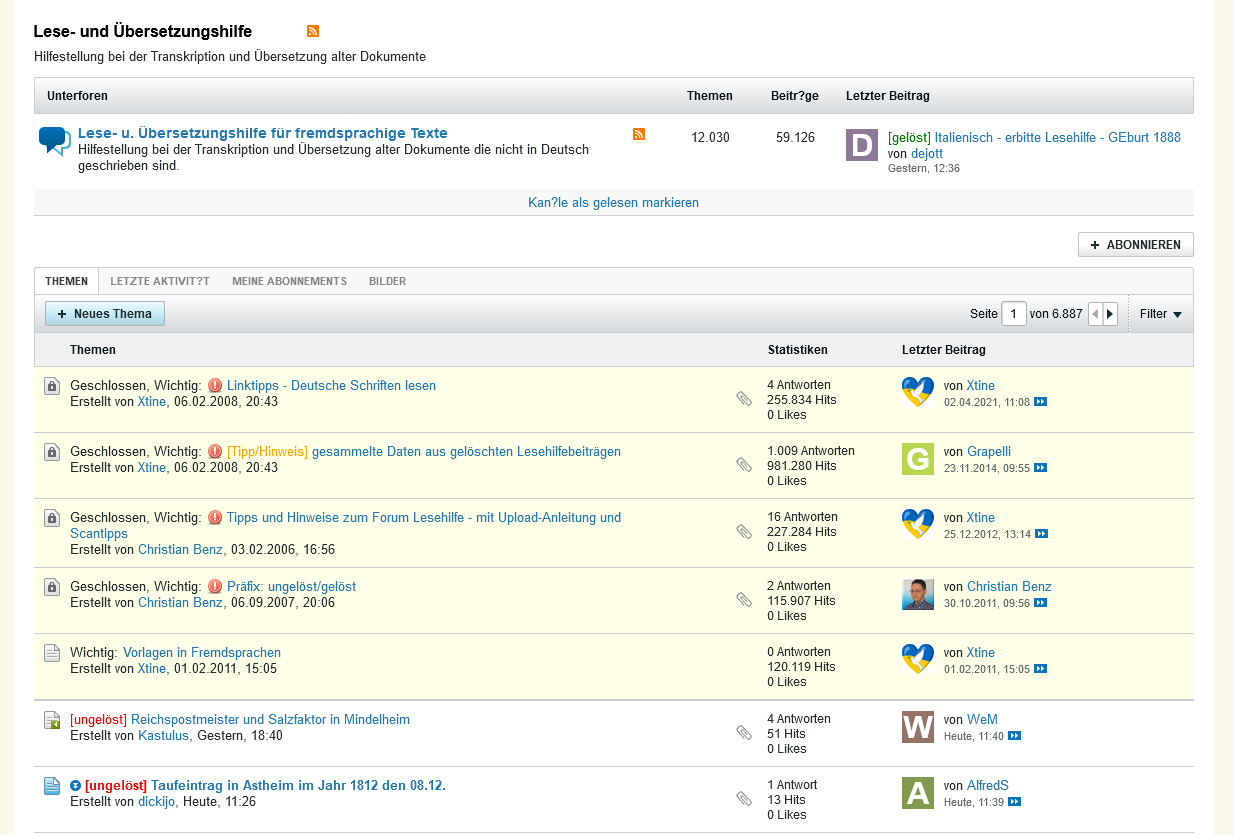Open the speech bubble subforum icon
Image resolution: width=1234 pixels, height=835 pixels.
point(55,140)
